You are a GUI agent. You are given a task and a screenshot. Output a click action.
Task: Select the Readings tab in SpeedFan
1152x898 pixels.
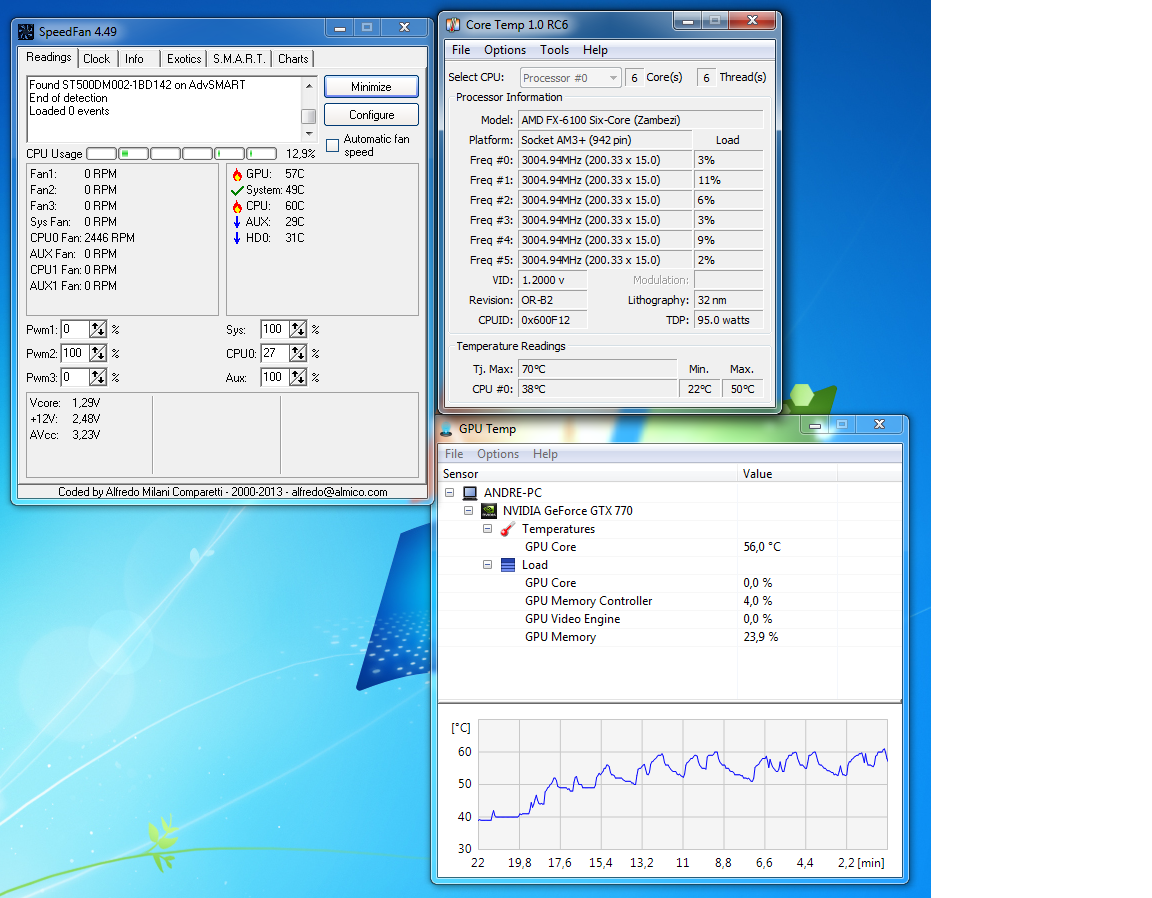coord(48,57)
